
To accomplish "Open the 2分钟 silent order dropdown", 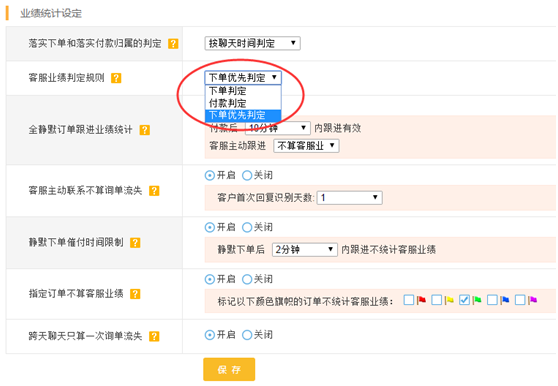I will (x=305, y=249).
